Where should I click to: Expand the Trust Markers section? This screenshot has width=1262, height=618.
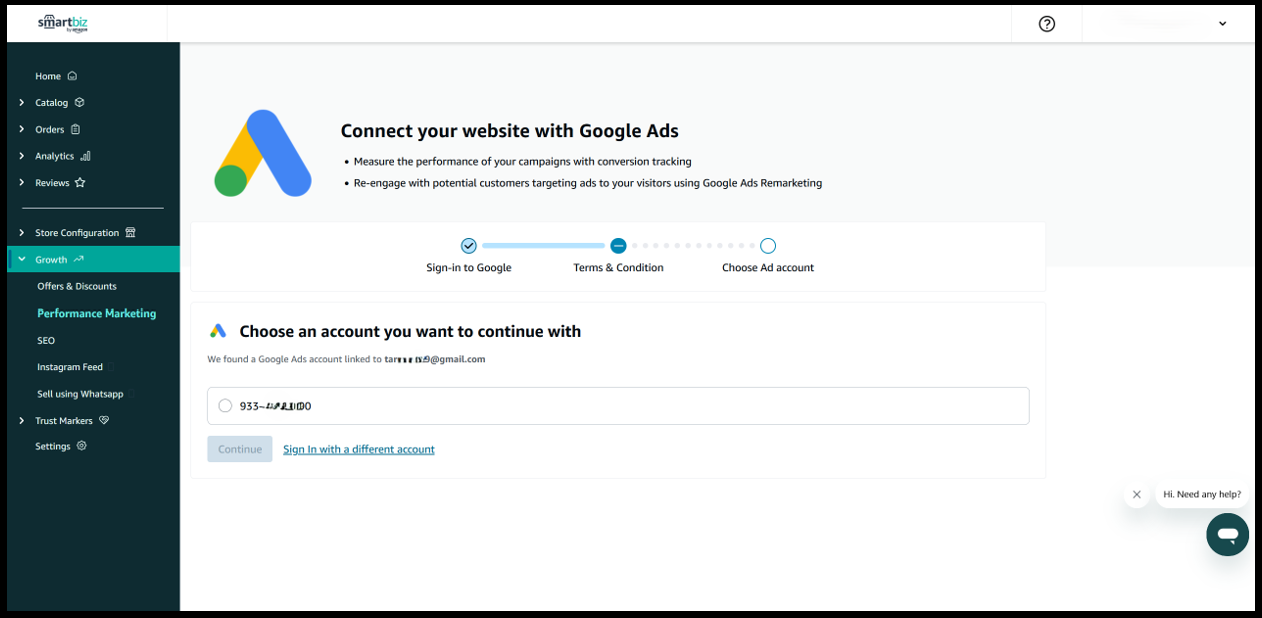click(x=22, y=421)
